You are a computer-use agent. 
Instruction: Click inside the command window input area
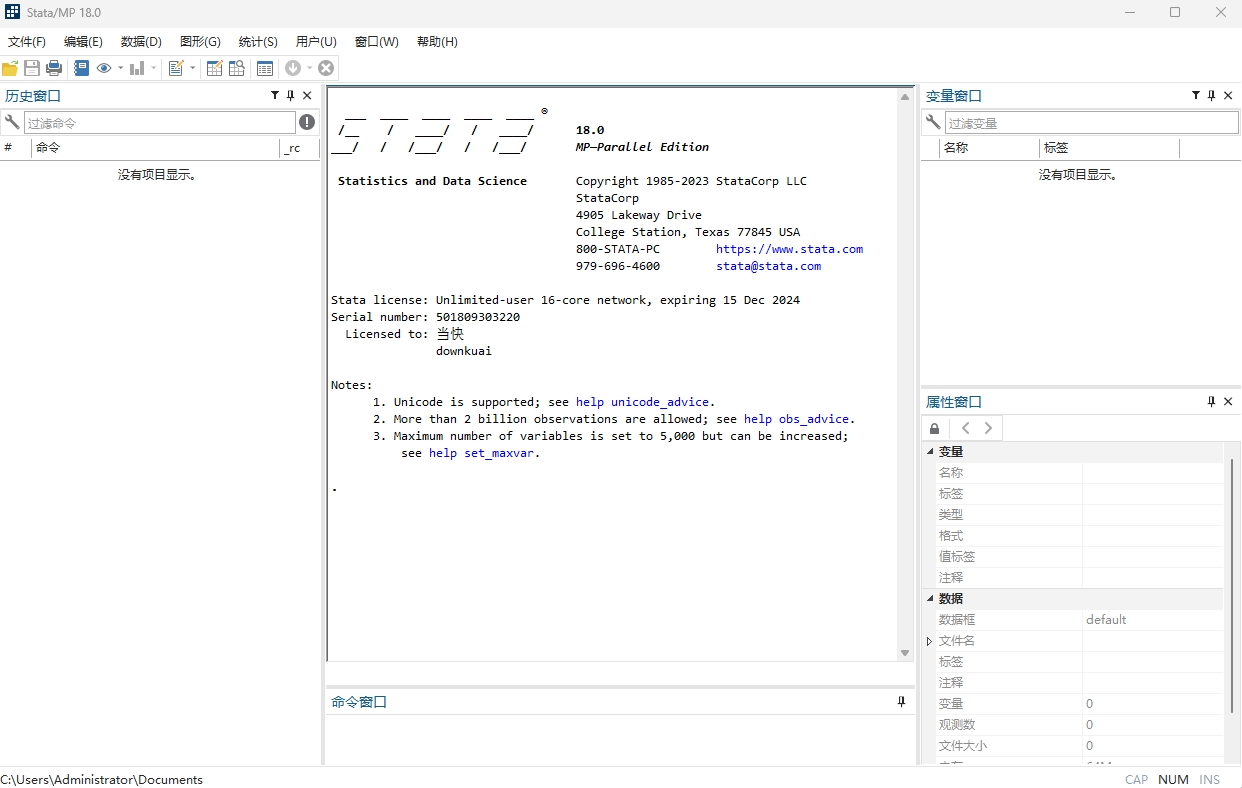(x=619, y=740)
